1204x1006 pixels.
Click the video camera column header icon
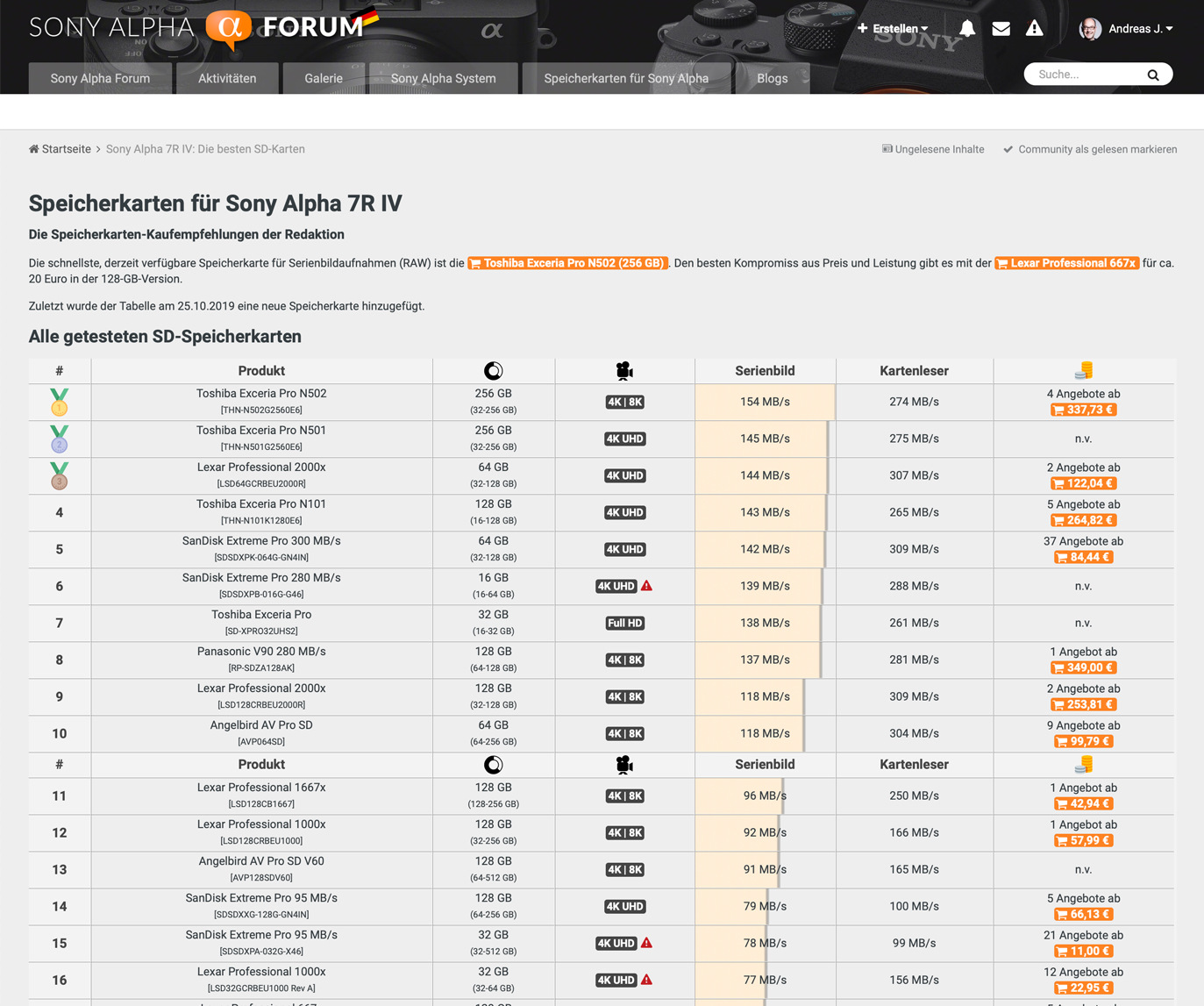click(624, 371)
